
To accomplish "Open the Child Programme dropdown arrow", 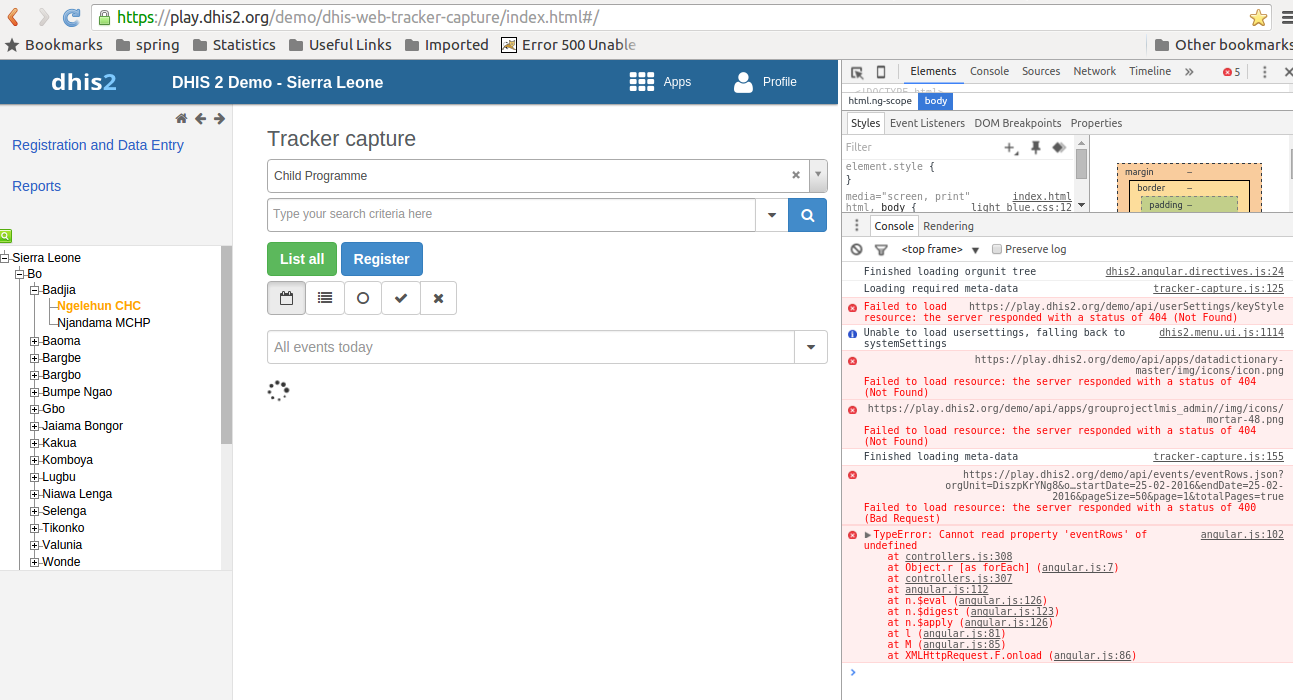I will (x=819, y=175).
